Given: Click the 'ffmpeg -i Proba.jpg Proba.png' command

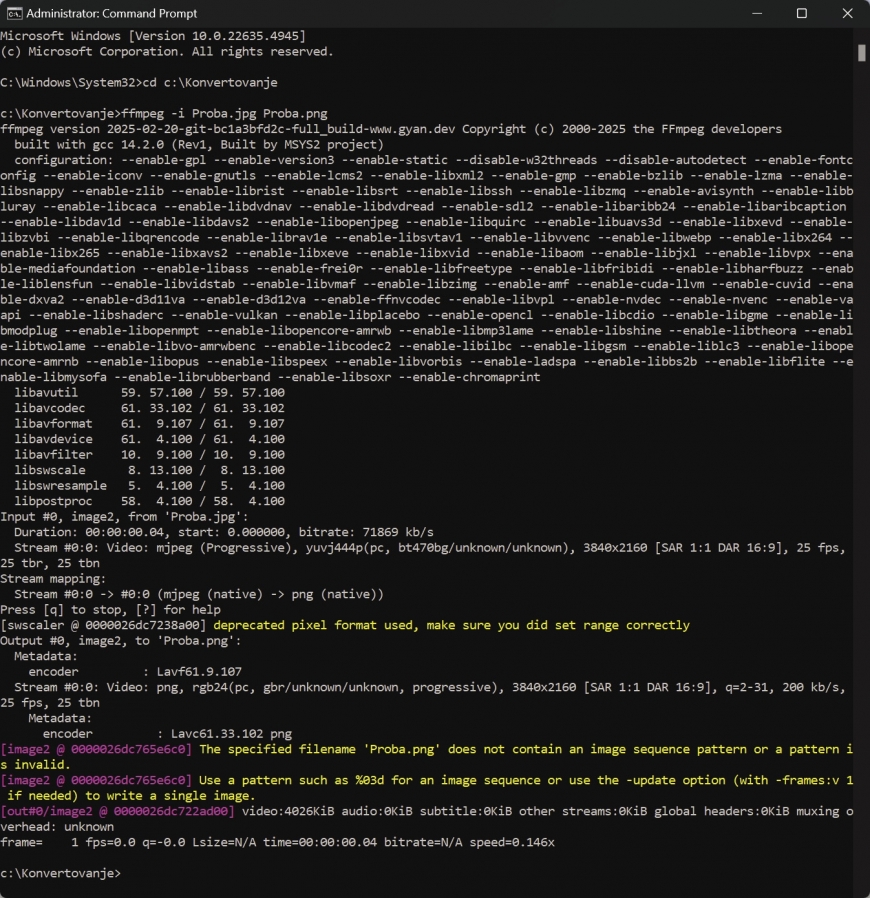Looking at the screenshot, I should [225, 113].
